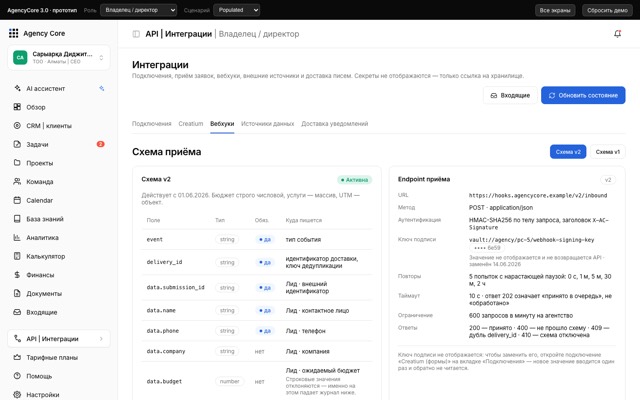This screenshot has width=640, height=400.
Task: Click the Входящие button in header
Action: (510, 95)
